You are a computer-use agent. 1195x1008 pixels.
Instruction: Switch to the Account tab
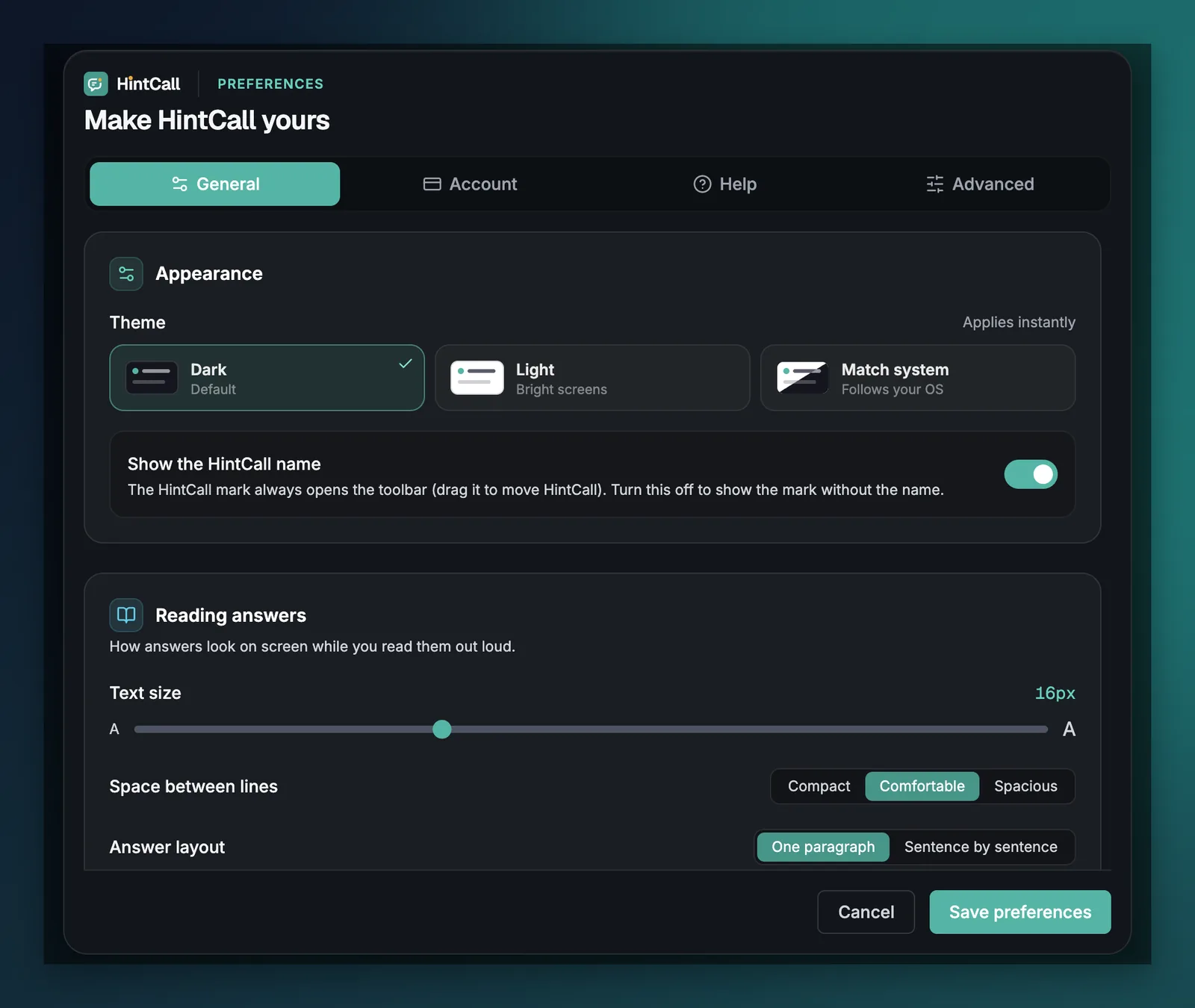pos(471,184)
